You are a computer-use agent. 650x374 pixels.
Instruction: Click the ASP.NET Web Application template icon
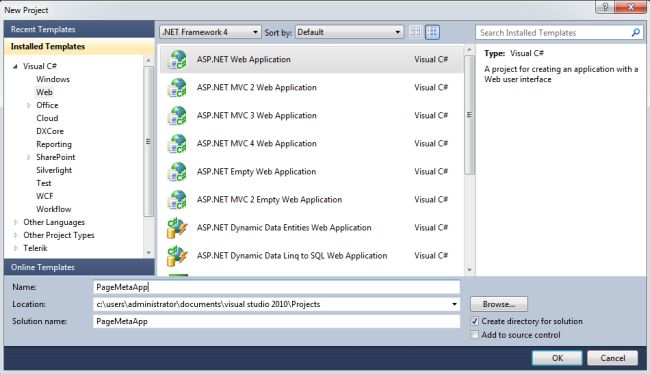[177, 60]
